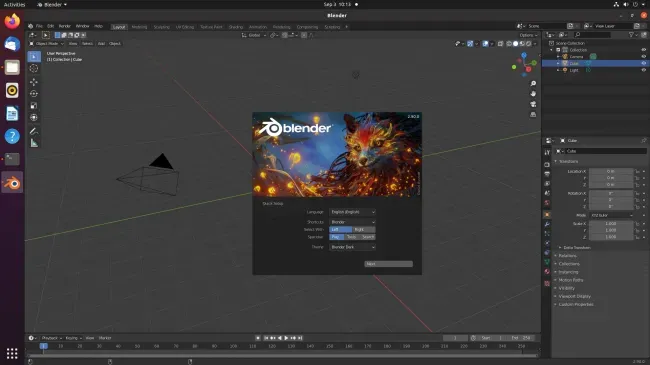Hide the Light in the outliner
Screen dimensions: 650x365
click(x=643, y=70)
